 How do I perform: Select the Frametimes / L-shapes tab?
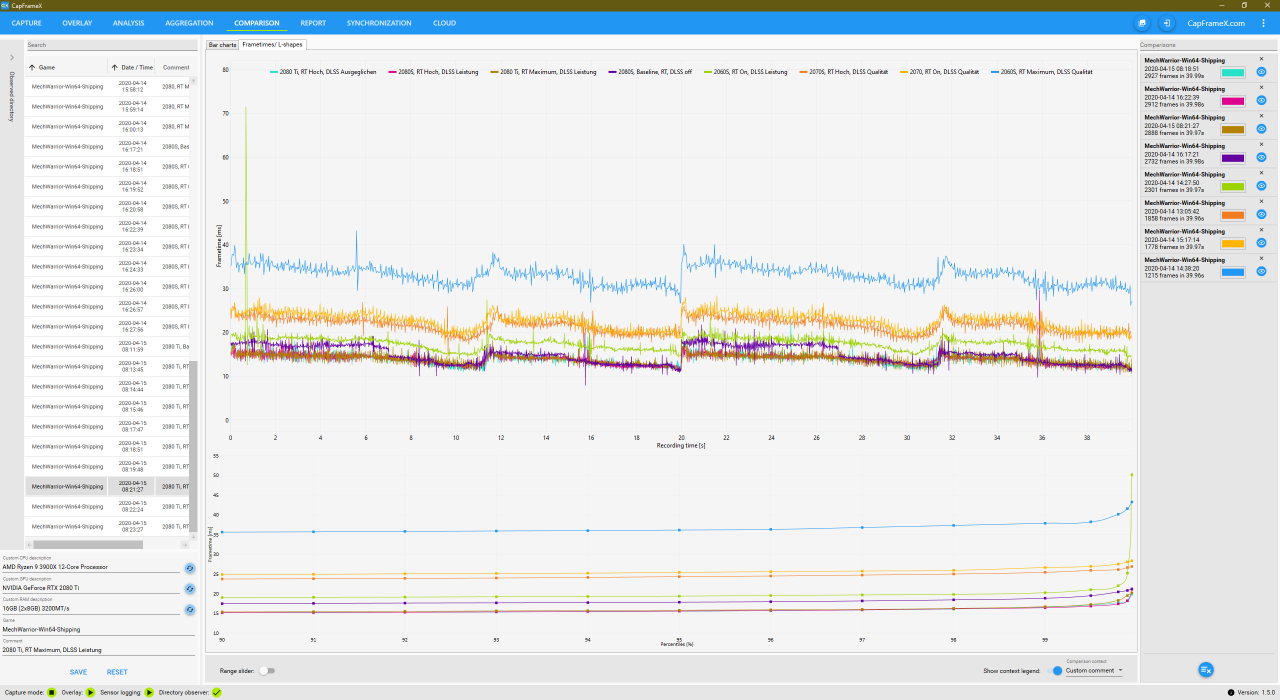coord(272,45)
